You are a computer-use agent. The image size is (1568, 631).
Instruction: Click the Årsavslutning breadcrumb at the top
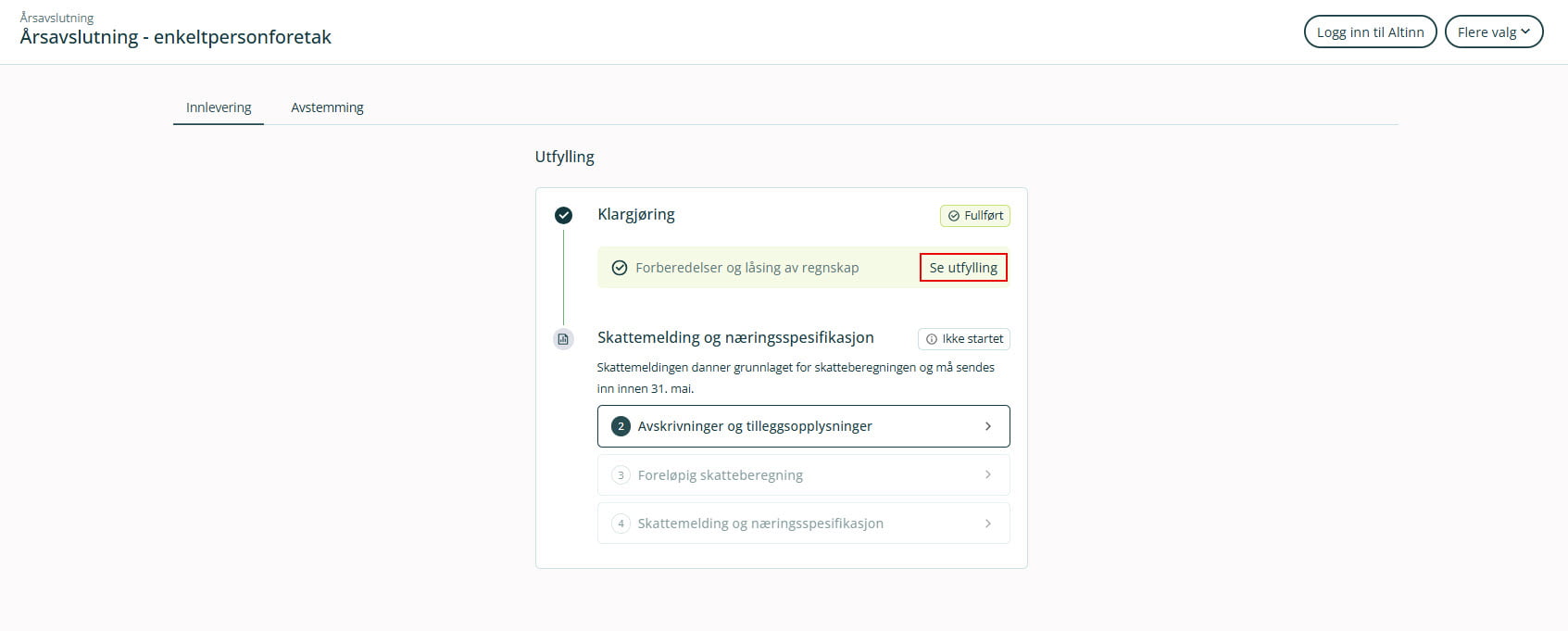56,18
